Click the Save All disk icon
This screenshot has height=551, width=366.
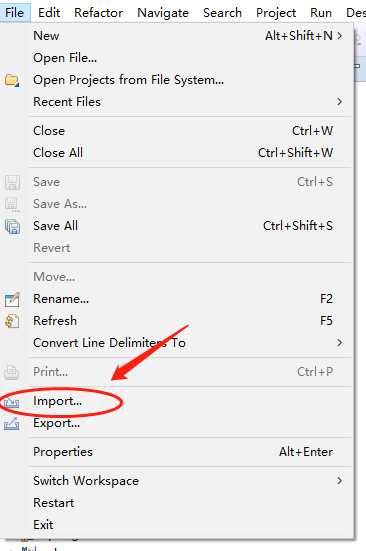(12, 226)
